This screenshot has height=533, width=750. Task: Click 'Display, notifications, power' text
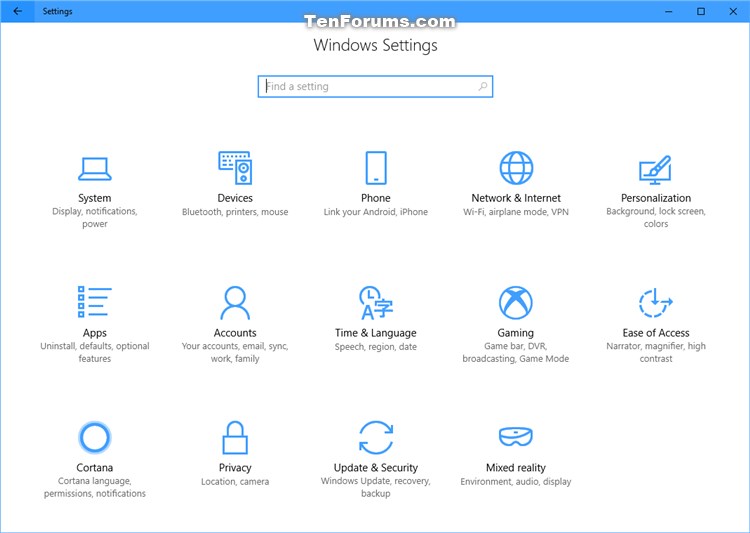[95, 218]
